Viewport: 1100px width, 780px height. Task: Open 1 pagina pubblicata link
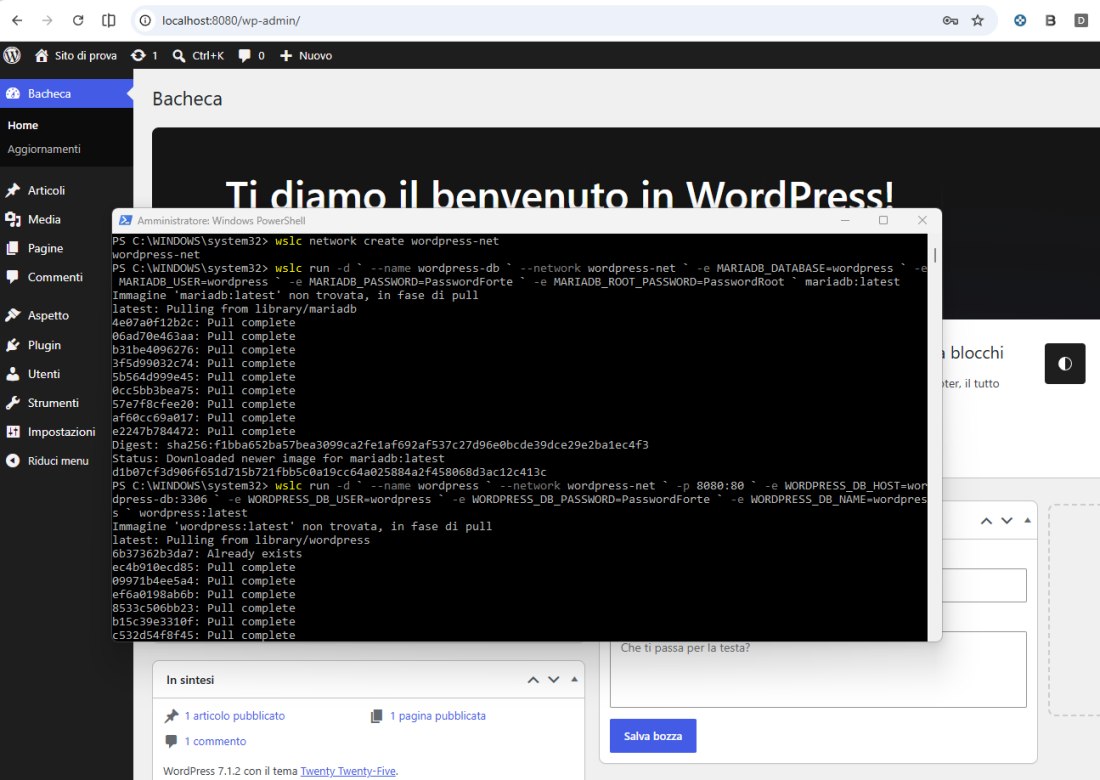[x=438, y=715]
